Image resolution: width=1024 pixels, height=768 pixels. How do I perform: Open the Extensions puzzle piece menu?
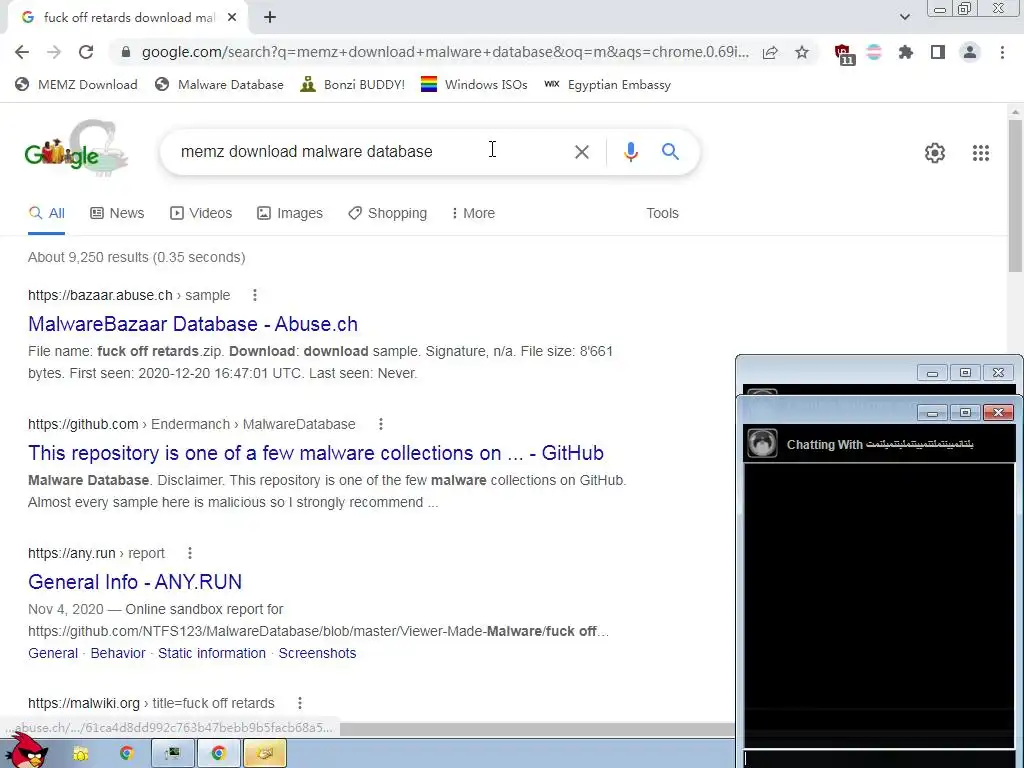pyautogui.click(x=906, y=52)
